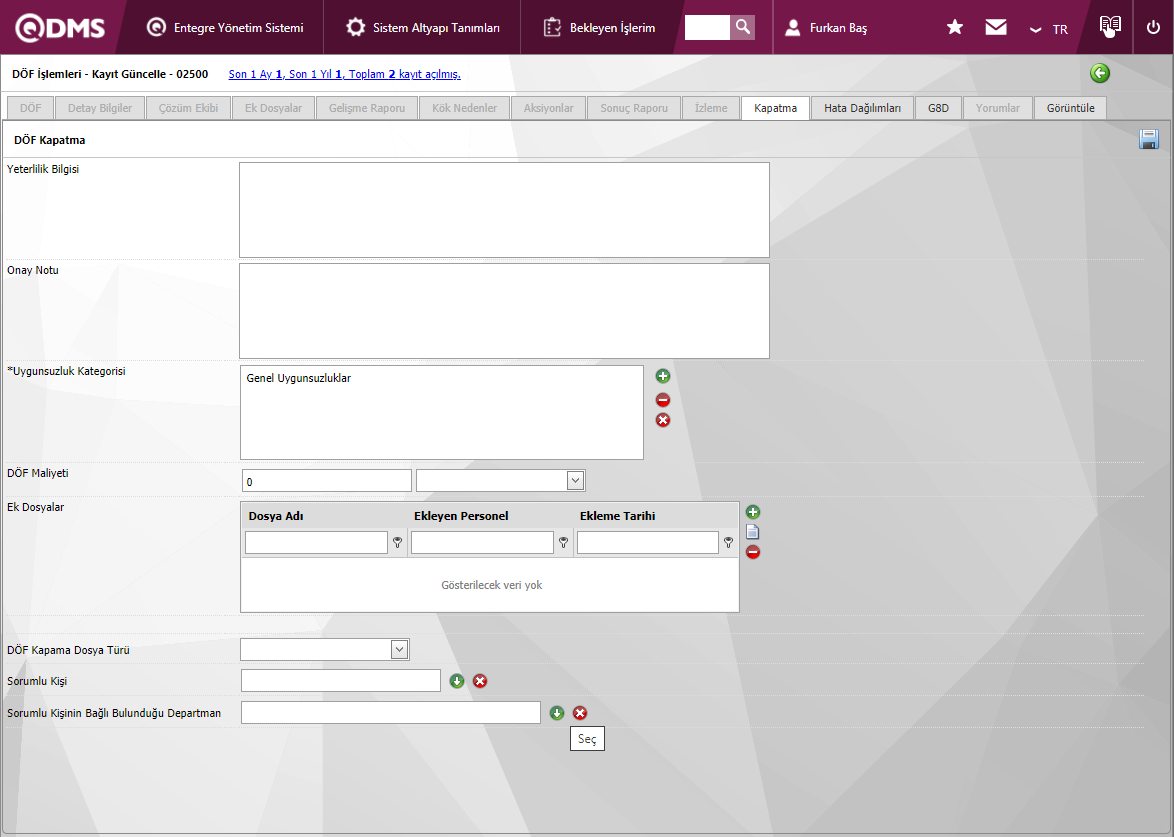Add a new Ek Dosyalar file
The image size is (1174, 837).
click(752, 512)
